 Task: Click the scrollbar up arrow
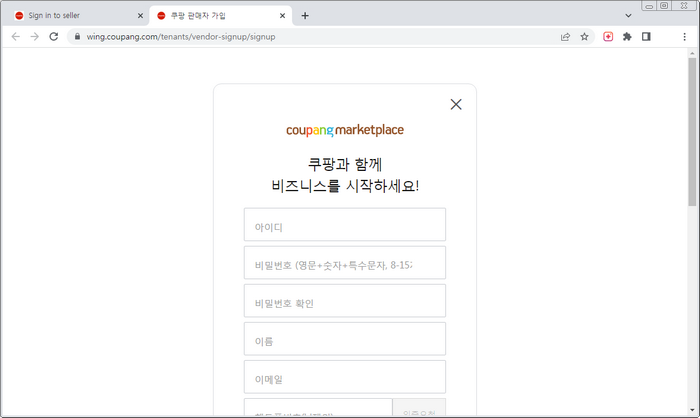692,53
